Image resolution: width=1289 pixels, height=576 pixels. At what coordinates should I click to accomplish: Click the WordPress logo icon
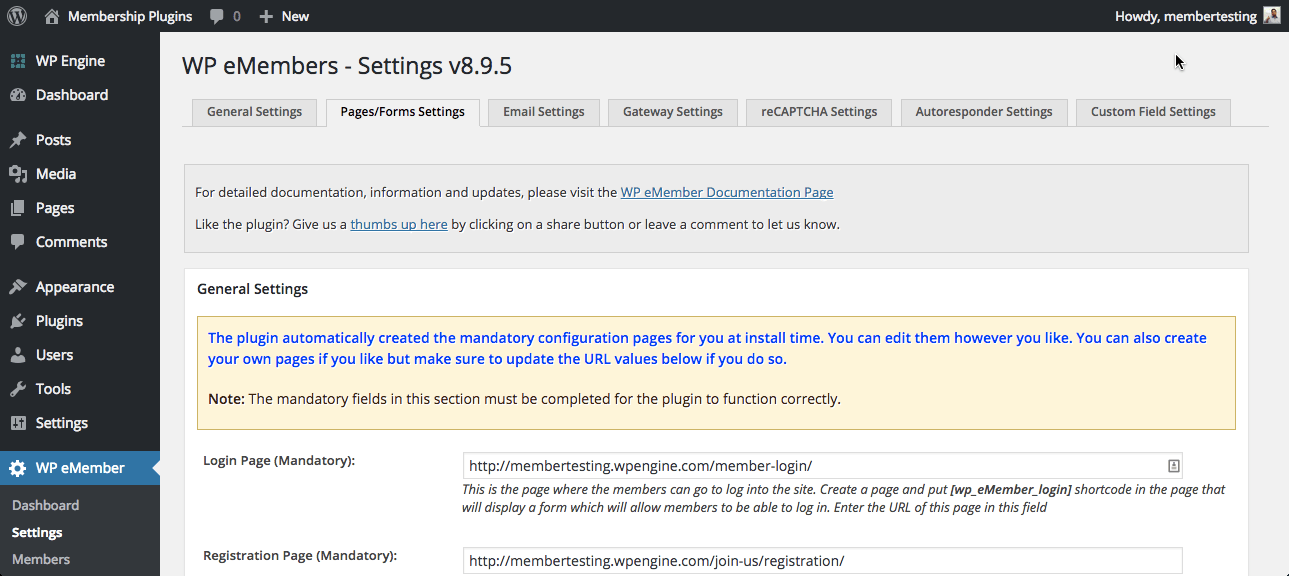point(17,16)
